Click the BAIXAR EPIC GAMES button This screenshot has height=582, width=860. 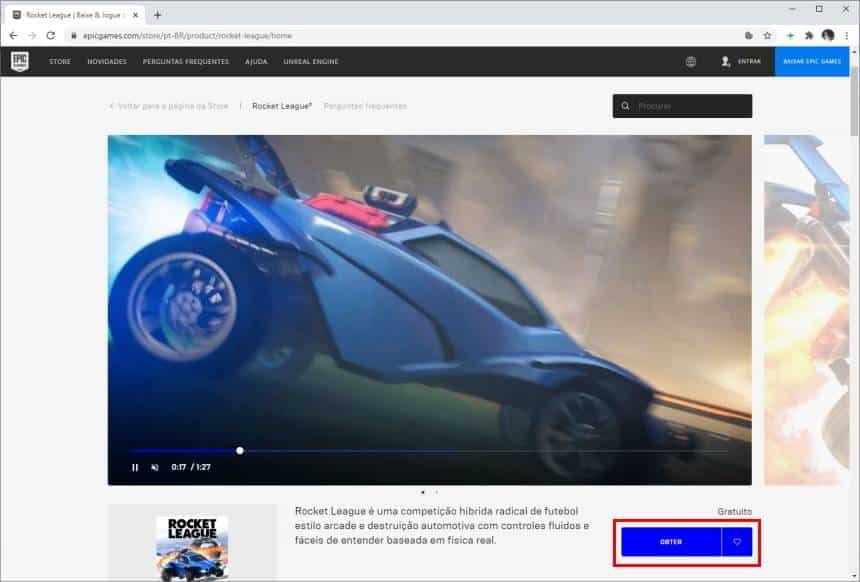click(x=812, y=61)
